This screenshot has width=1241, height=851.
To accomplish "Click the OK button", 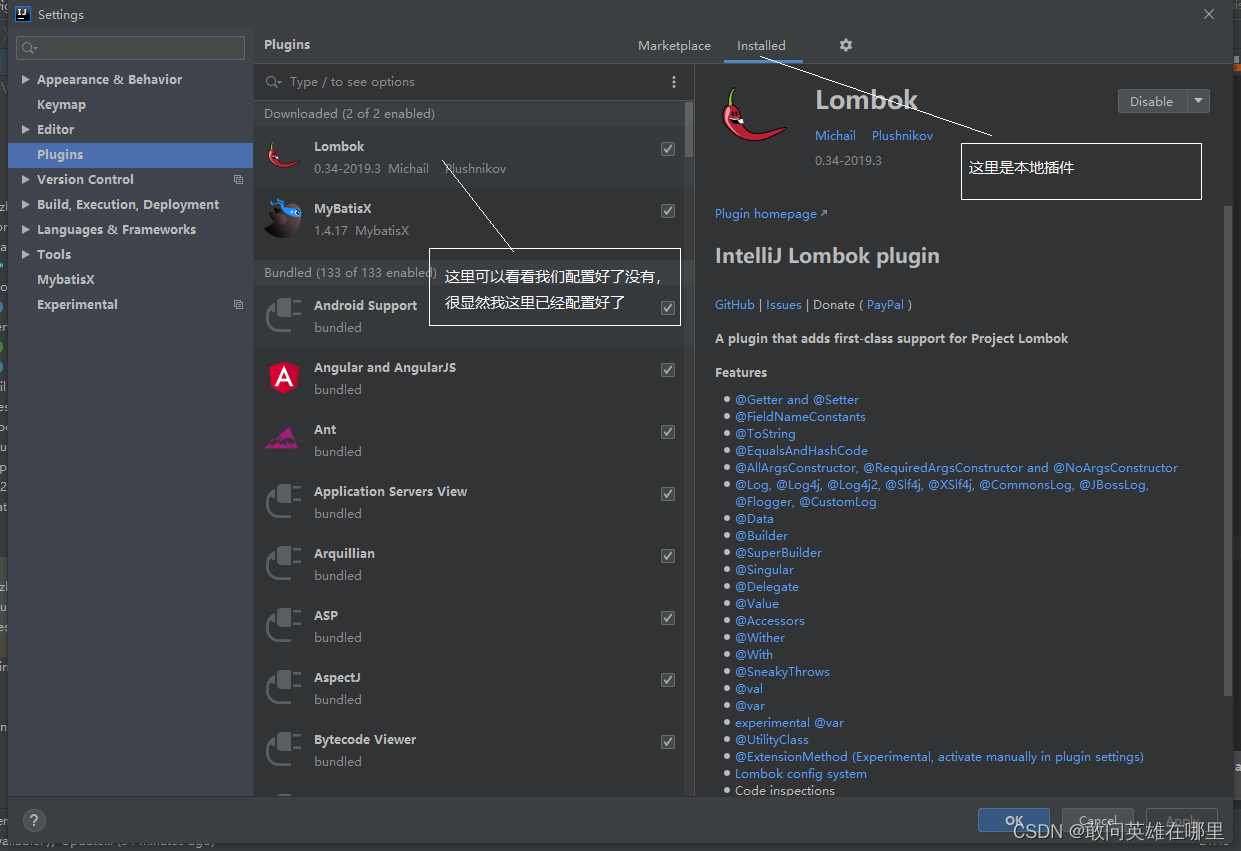I will tap(1014, 820).
